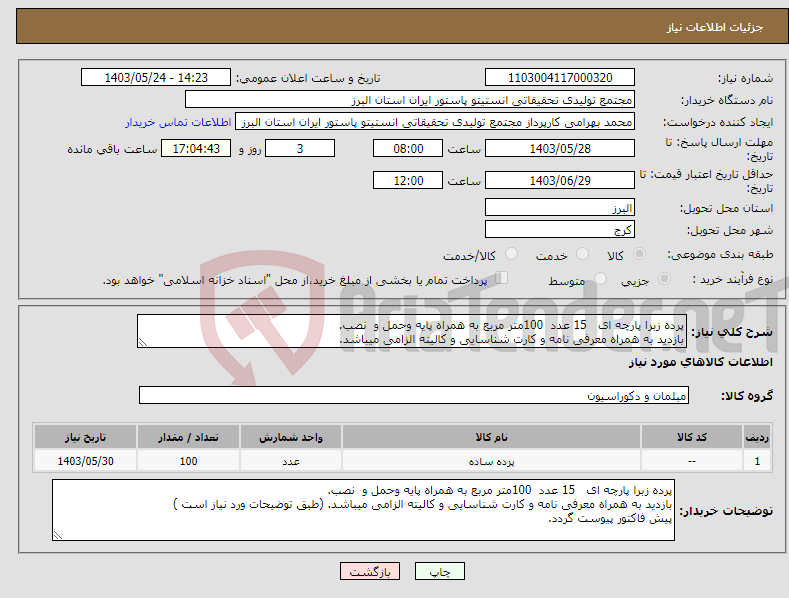Screen dimensions: 789x598
Task: Click the announcement date field 1403/05/24 - 14:23
Action: [x=155, y=78]
